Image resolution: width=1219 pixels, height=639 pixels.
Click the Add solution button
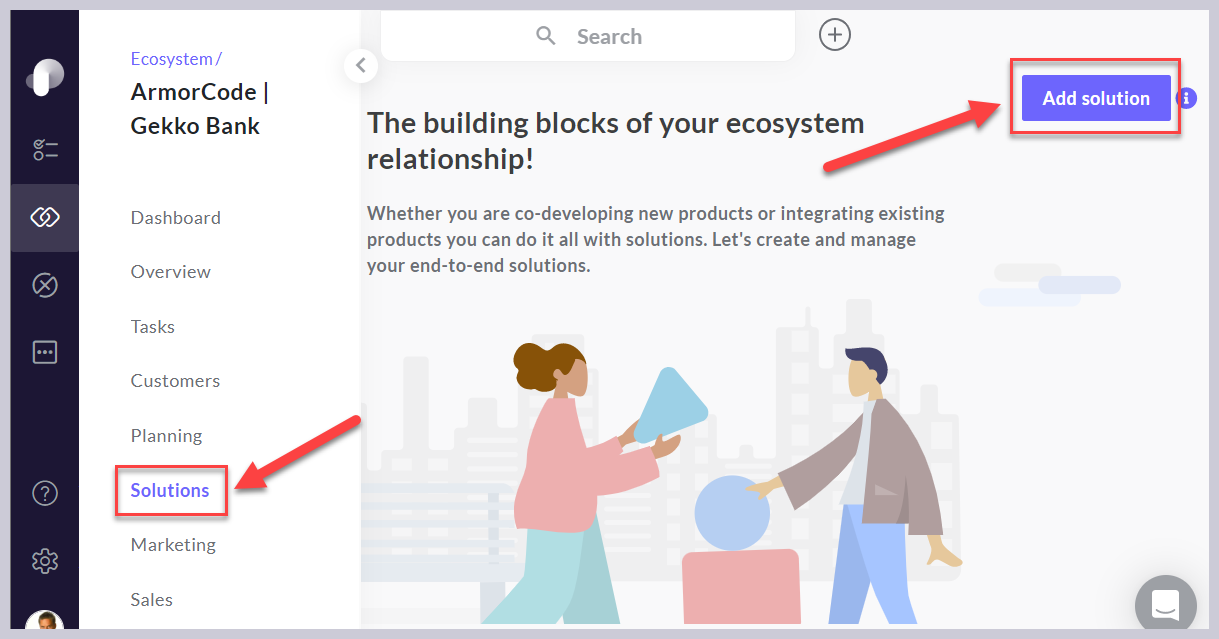click(x=1096, y=98)
